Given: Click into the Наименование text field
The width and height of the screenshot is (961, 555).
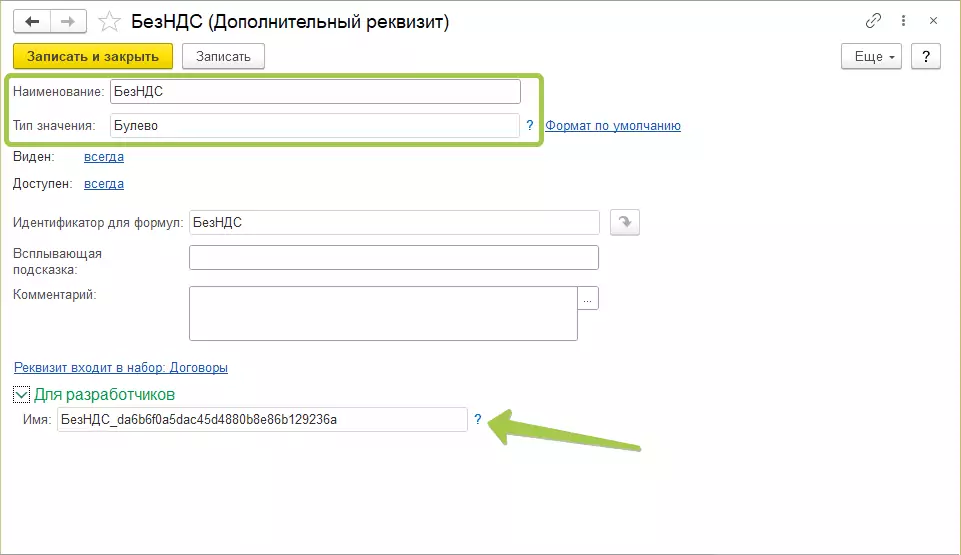Looking at the screenshot, I should (315, 92).
